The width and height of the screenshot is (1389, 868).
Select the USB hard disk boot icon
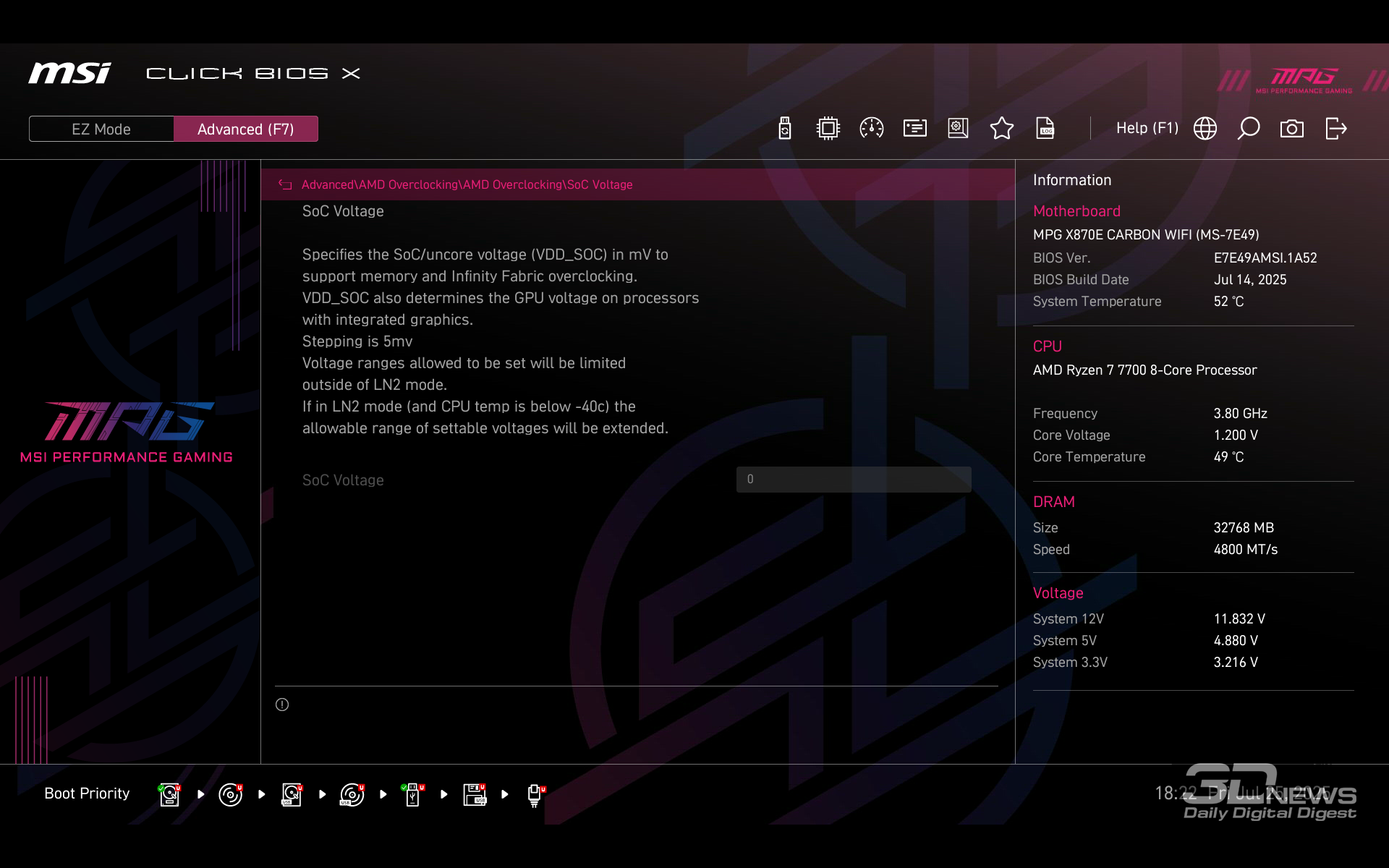pyautogui.click(x=292, y=794)
